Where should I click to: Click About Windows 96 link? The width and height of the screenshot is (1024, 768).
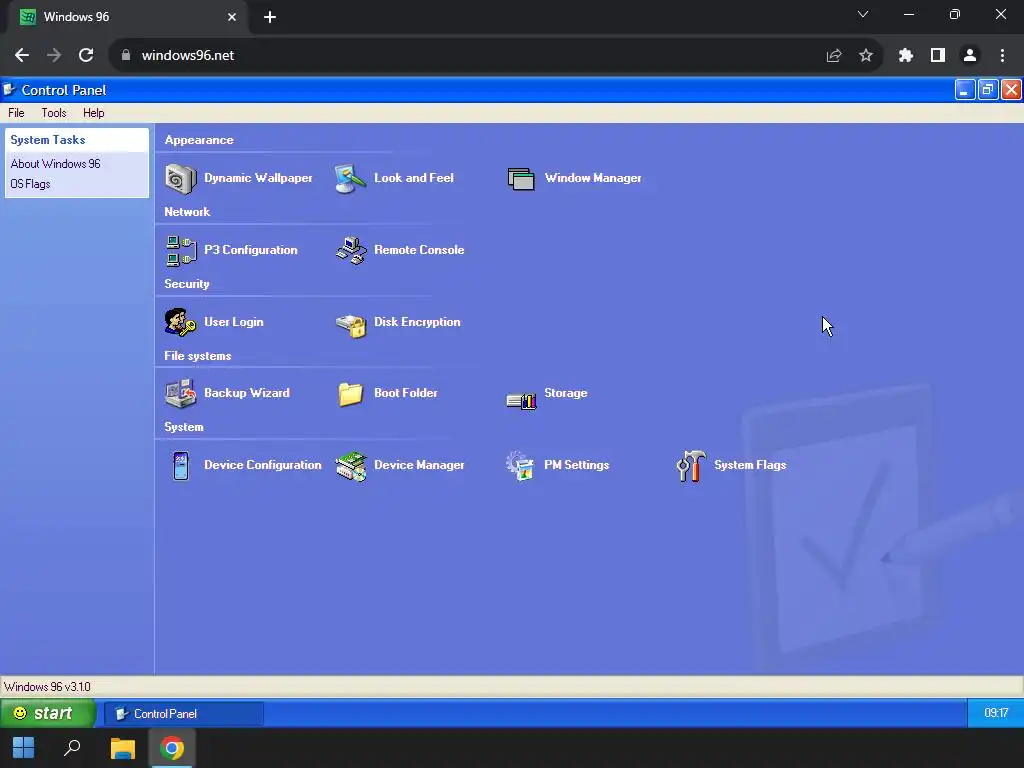click(56, 164)
